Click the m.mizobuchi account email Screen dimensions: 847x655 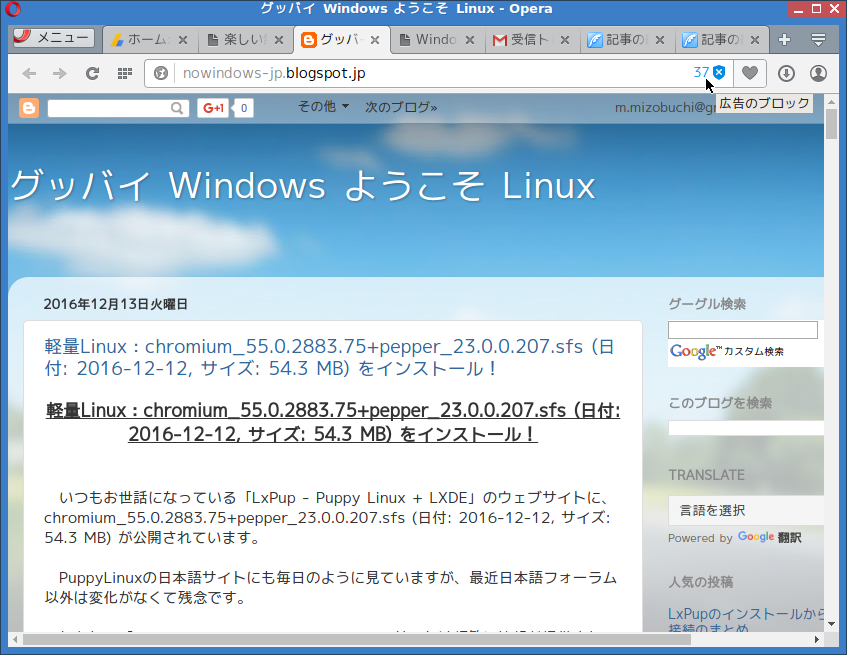[665, 108]
